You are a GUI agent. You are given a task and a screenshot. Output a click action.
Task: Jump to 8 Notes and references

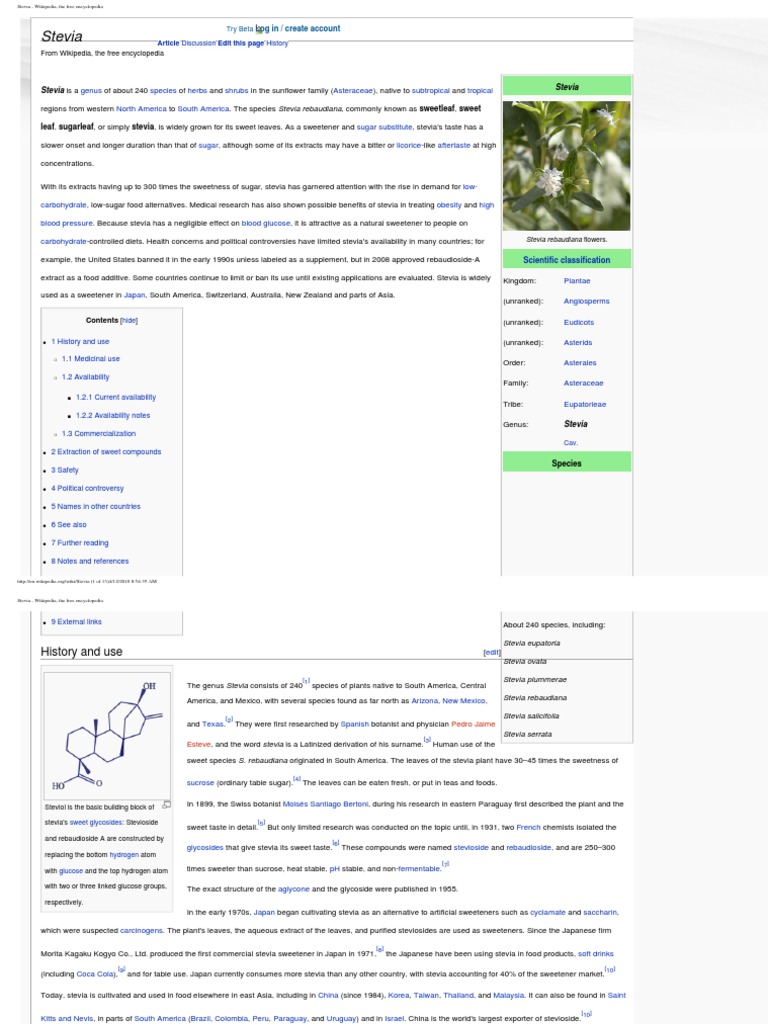coord(90,562)
